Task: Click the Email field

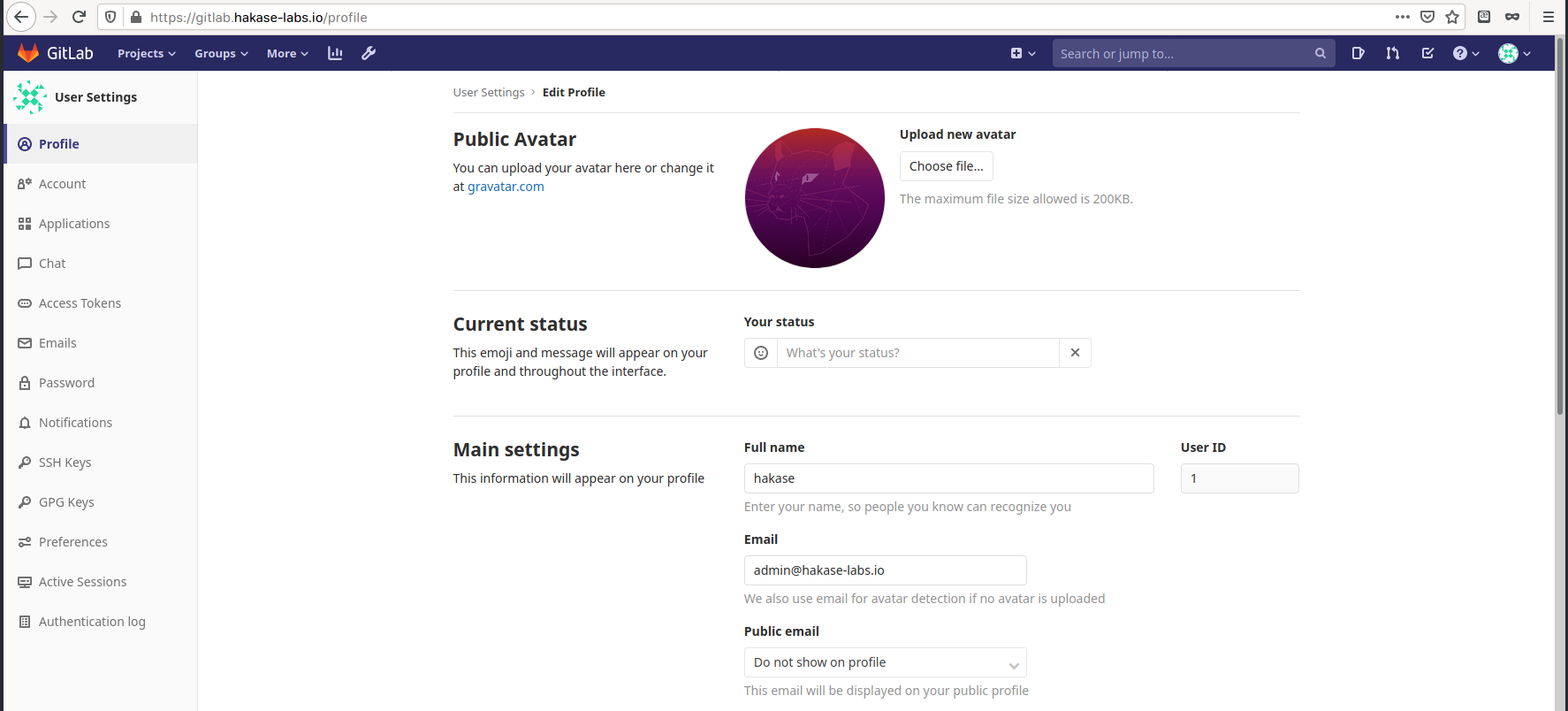Action: pos(885,570)
